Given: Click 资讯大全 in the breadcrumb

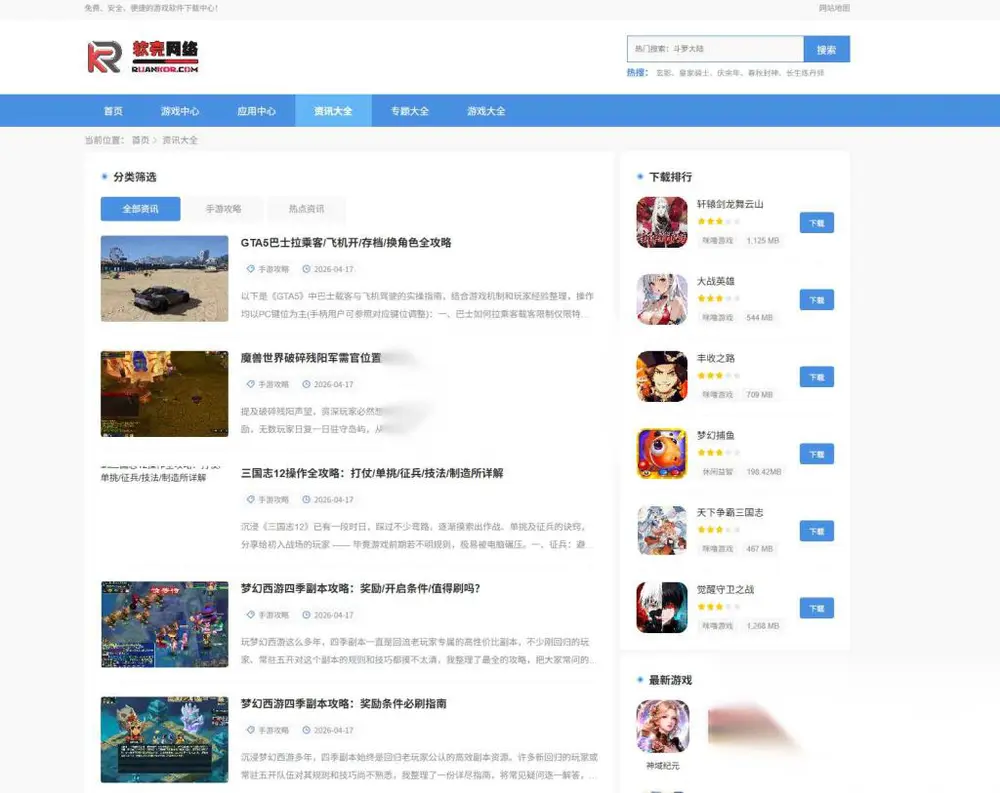Looking at the screenshot, I should pos(180,140).
